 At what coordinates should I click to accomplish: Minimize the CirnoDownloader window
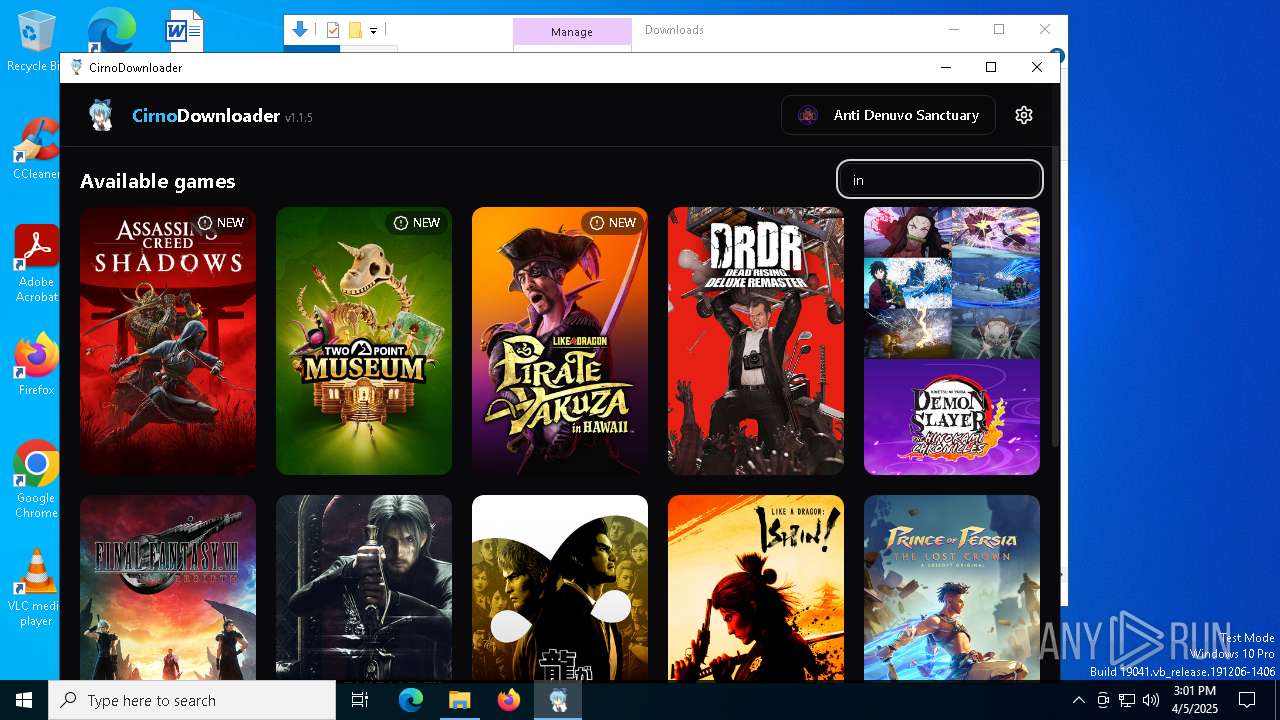pyautogui.click(x=946, y=67)
